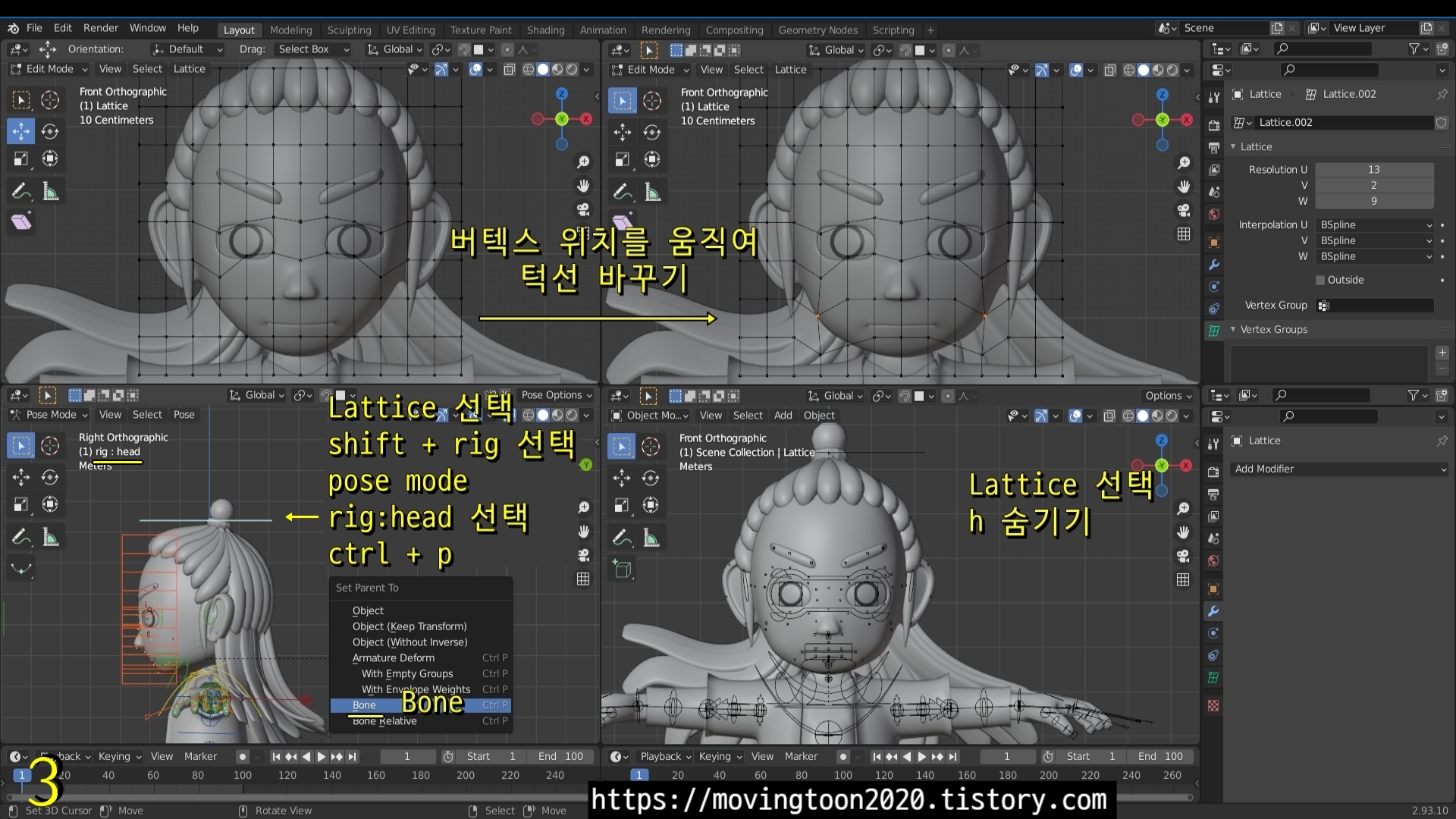Choose Bone in Set Parent To menu
The height and width of the screenshot is (819, 1456).
coord(421,705)
